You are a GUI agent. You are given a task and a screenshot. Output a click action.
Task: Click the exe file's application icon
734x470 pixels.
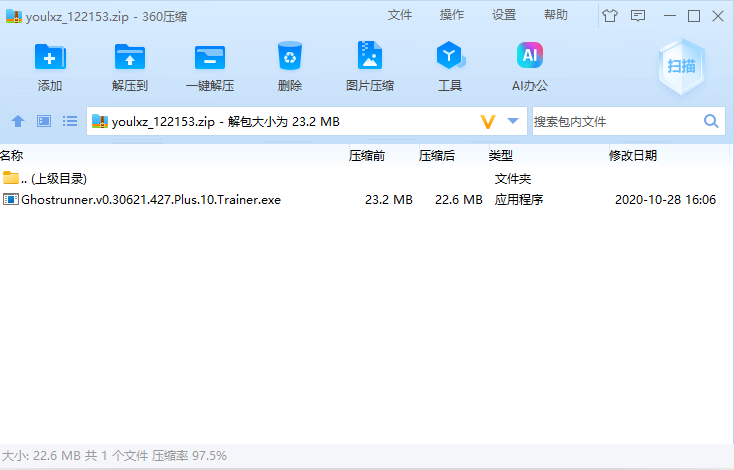tap(10, 199)
